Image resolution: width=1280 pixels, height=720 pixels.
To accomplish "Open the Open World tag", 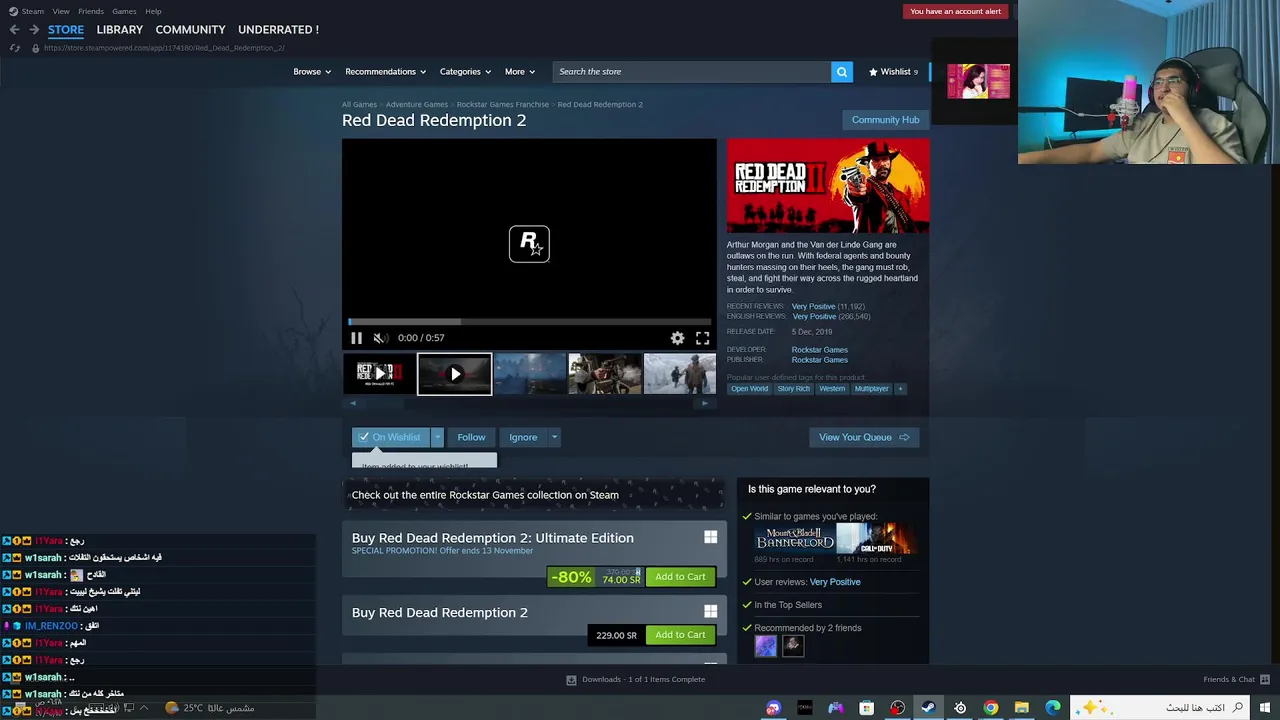I will pos(749,389).
